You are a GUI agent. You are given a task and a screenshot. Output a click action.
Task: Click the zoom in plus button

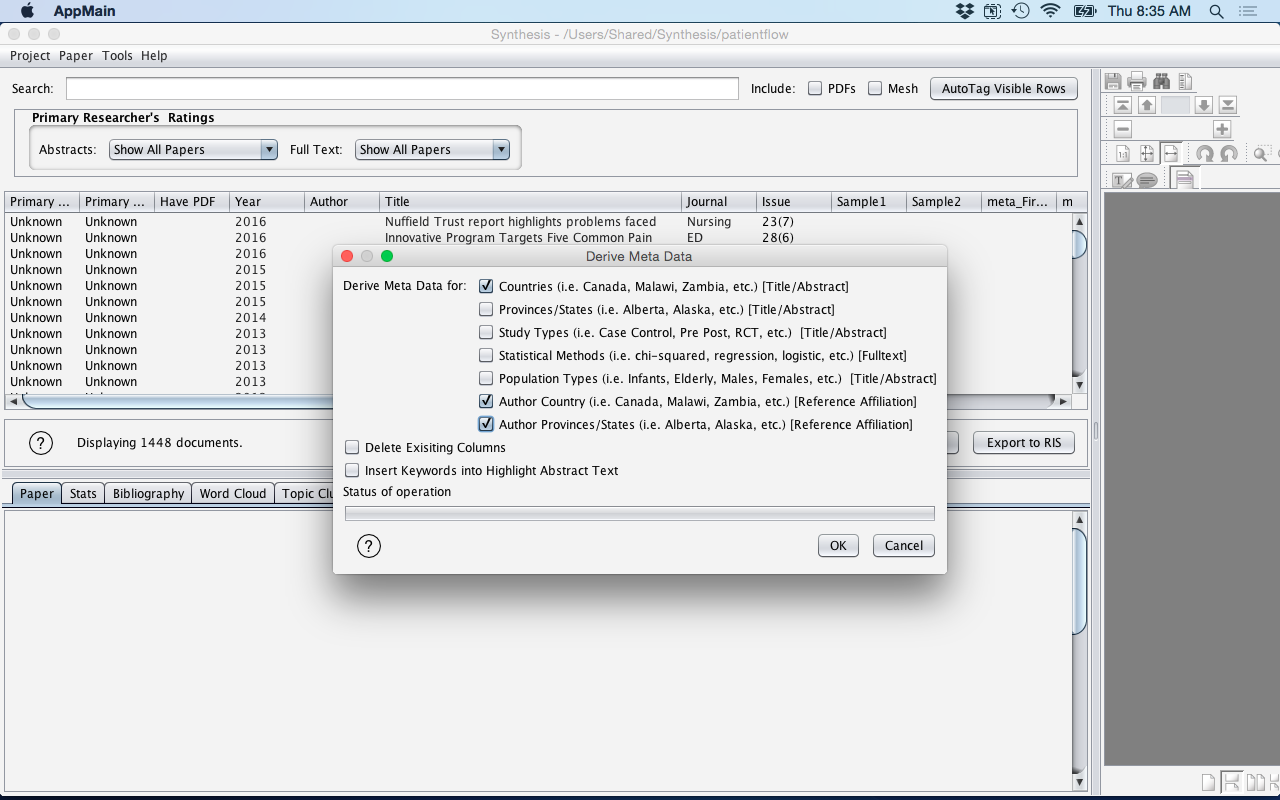1221,129
